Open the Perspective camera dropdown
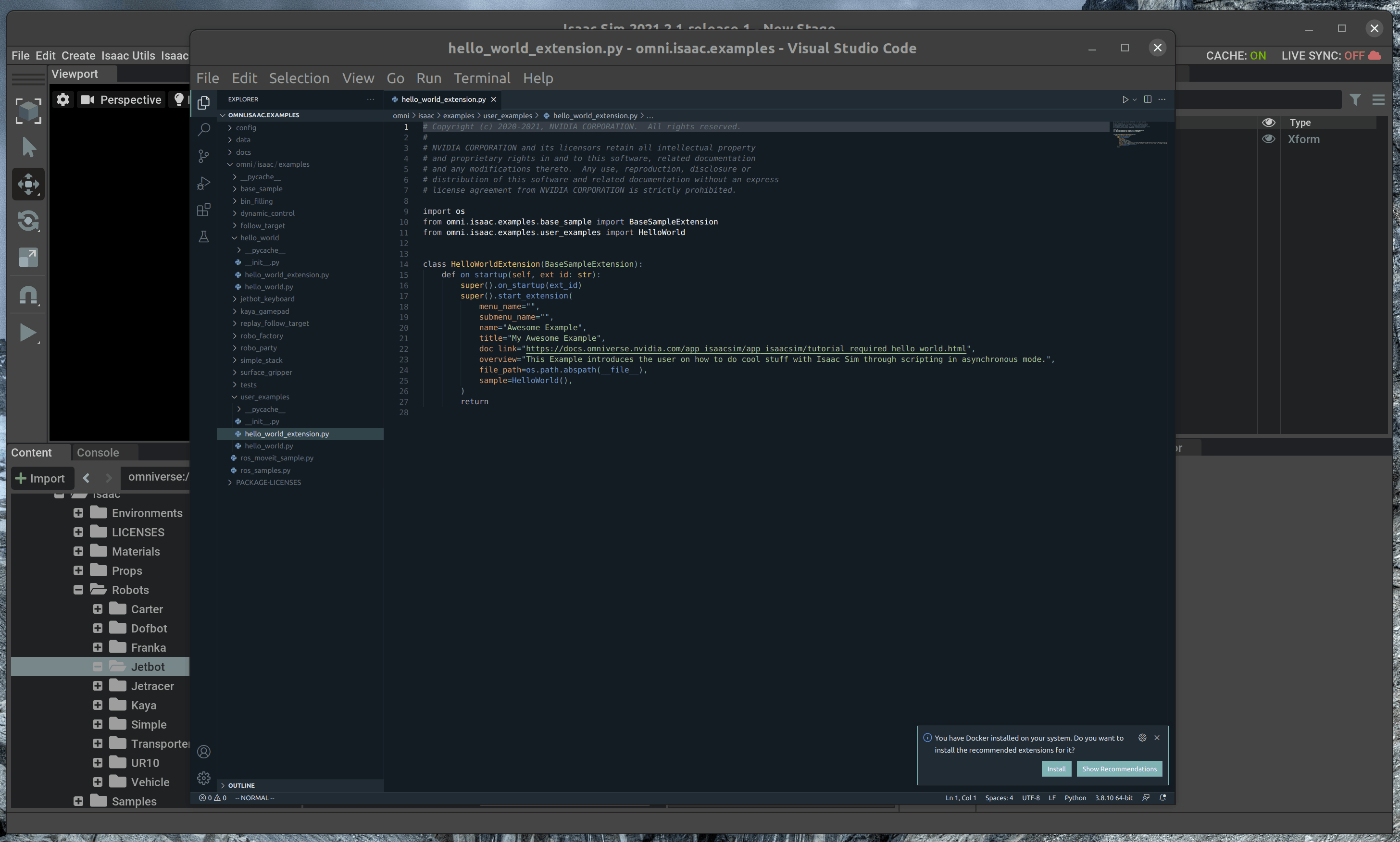Screen dimensions: 1400x842 [x=121, y=100]
